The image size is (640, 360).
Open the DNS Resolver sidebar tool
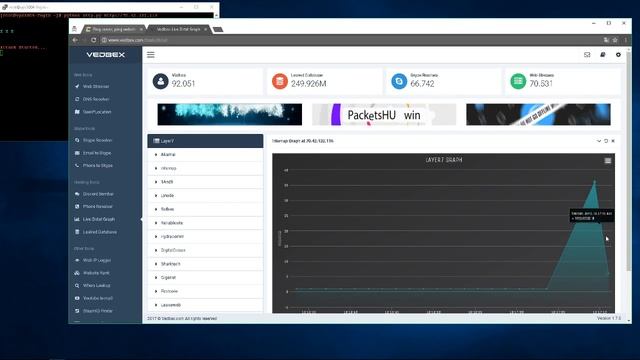[x=96, y=99]
